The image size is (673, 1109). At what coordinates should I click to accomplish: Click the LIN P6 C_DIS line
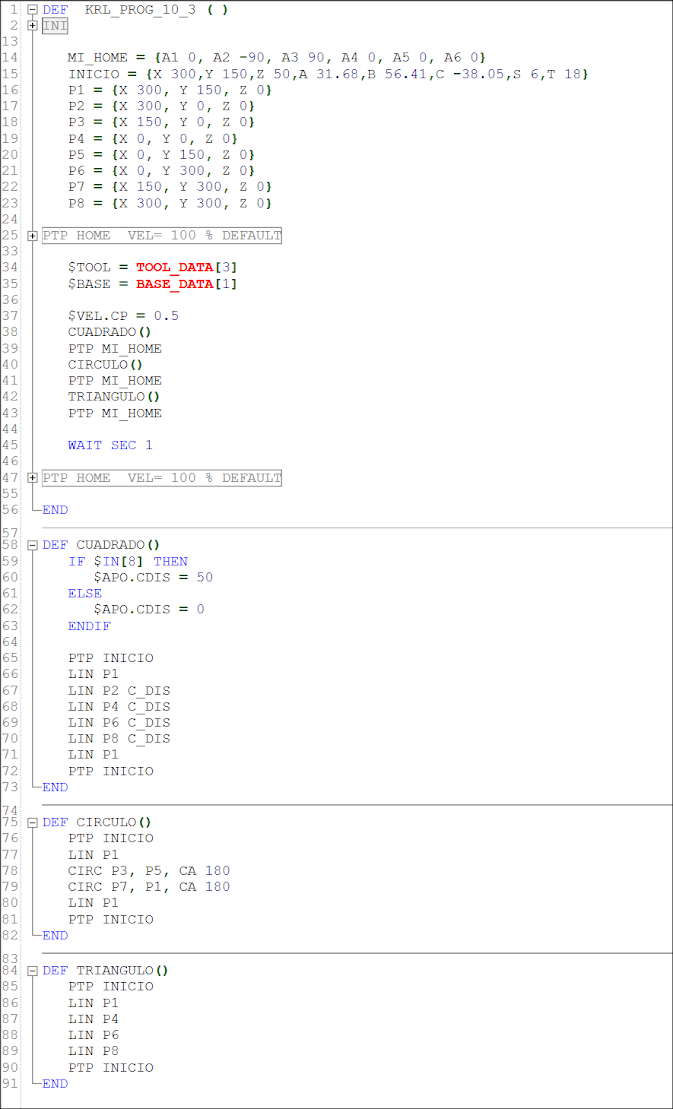click(x=119, y=723)
